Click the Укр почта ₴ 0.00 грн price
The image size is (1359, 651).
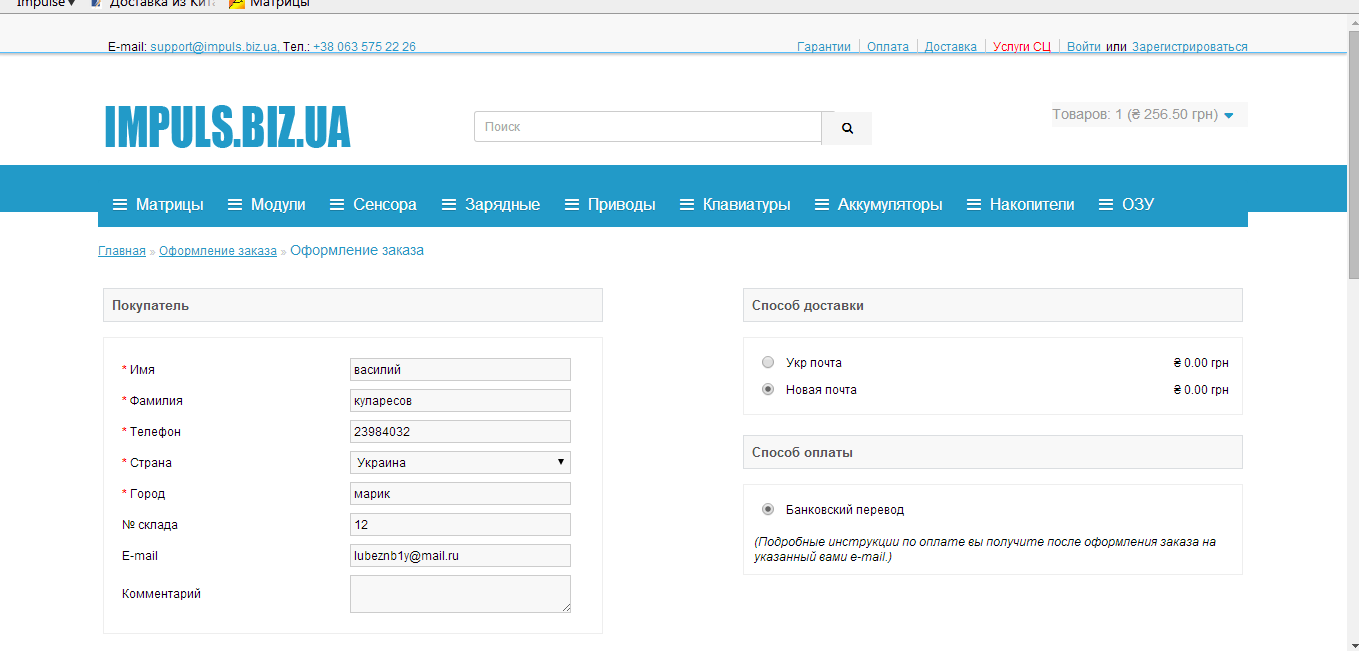1201,363
